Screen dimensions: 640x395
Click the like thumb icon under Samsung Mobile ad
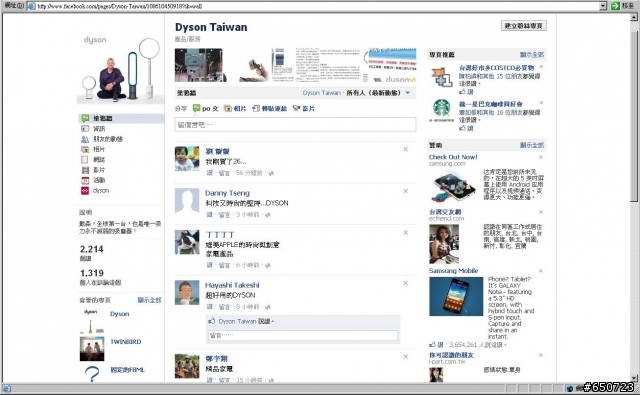tap(432, 345)
